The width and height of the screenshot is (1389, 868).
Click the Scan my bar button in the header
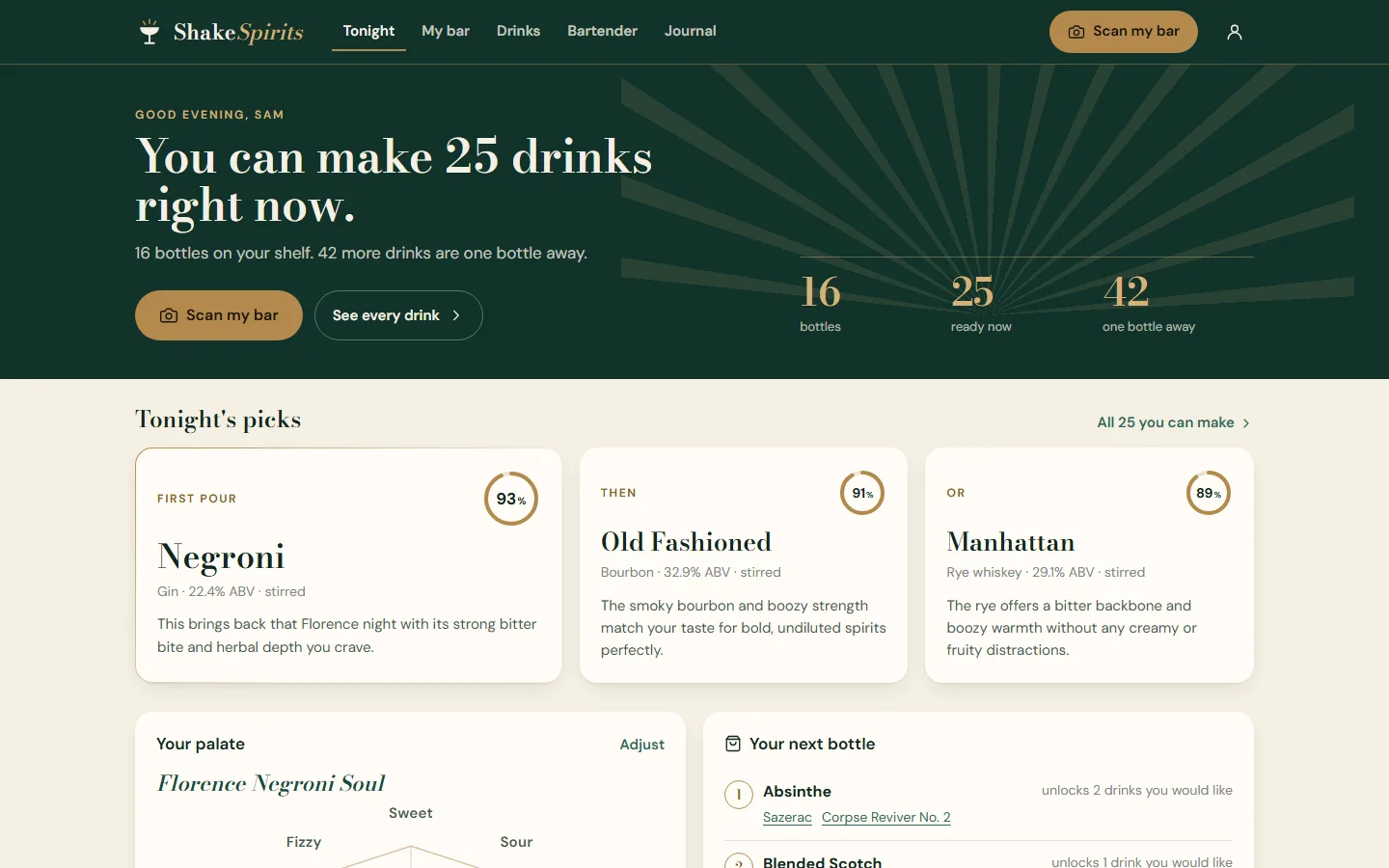(1124, 32)
